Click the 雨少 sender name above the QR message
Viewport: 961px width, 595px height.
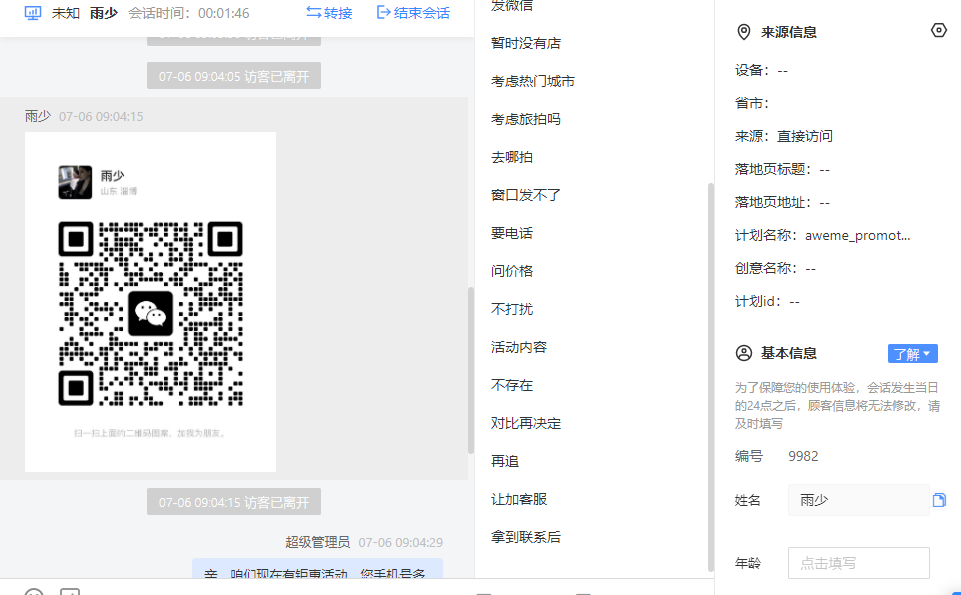(38, 116)
